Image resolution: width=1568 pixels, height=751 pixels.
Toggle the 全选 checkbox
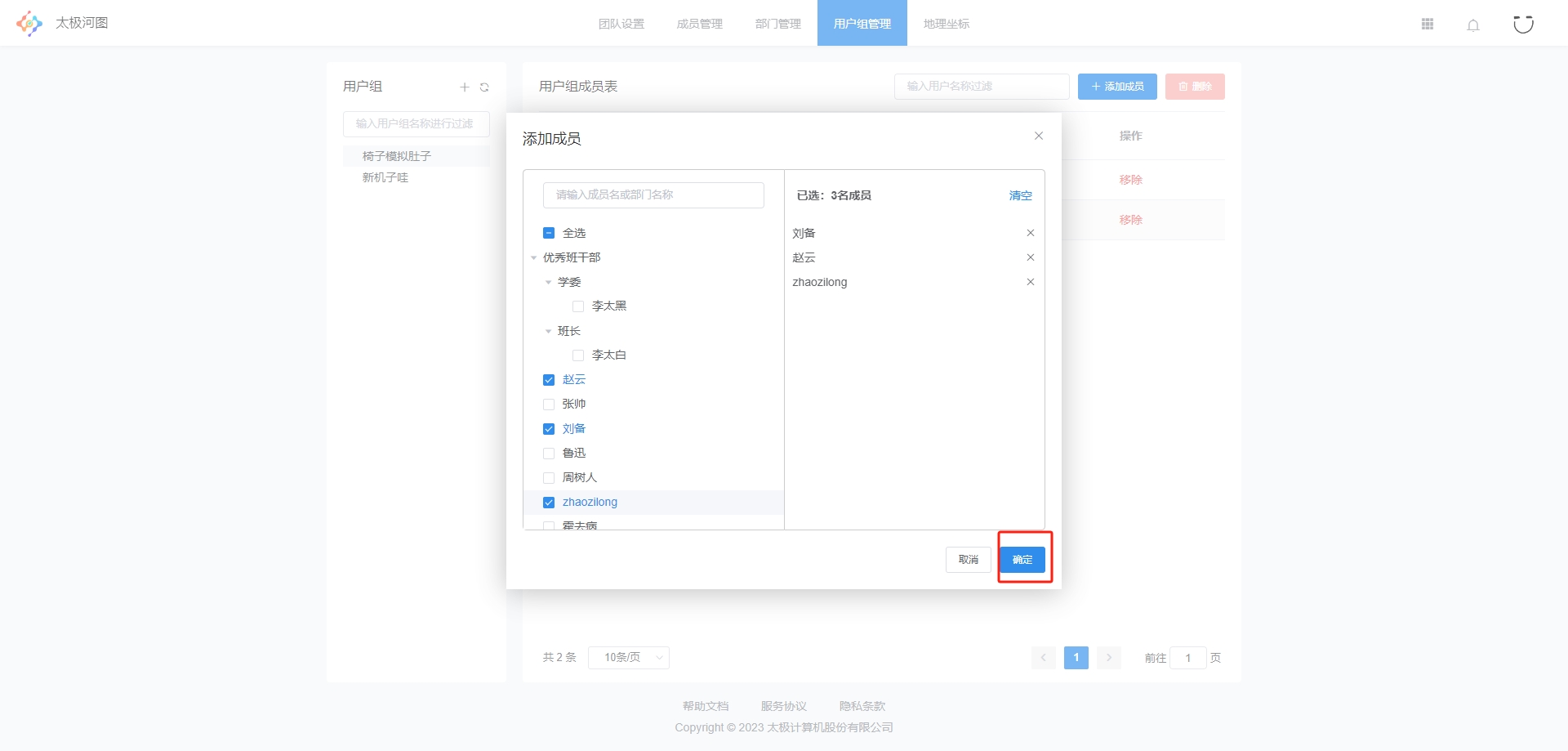[549, 233]
